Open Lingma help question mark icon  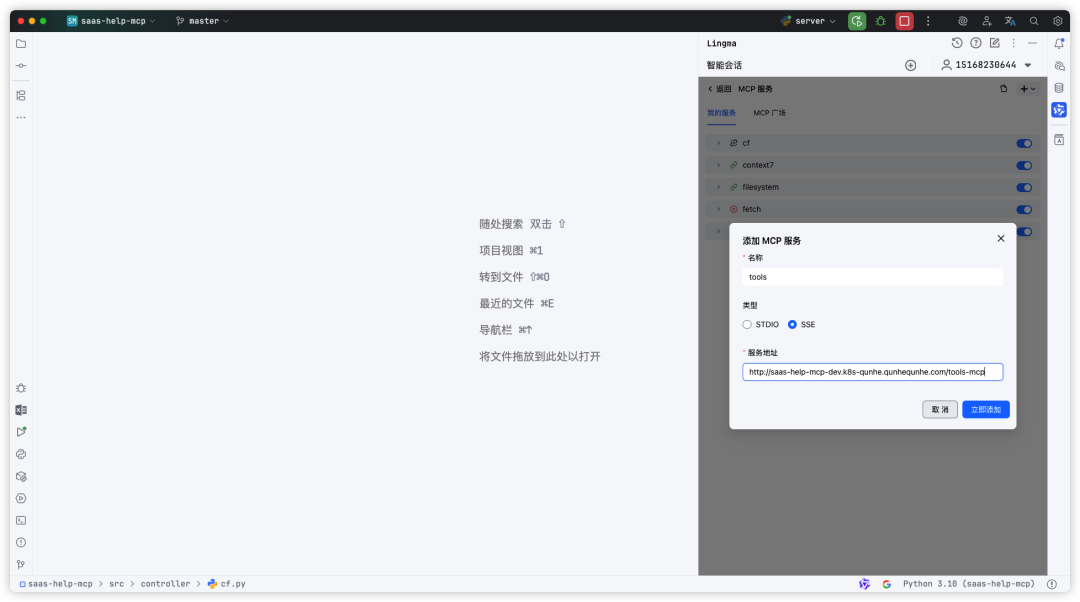[976, 43]
